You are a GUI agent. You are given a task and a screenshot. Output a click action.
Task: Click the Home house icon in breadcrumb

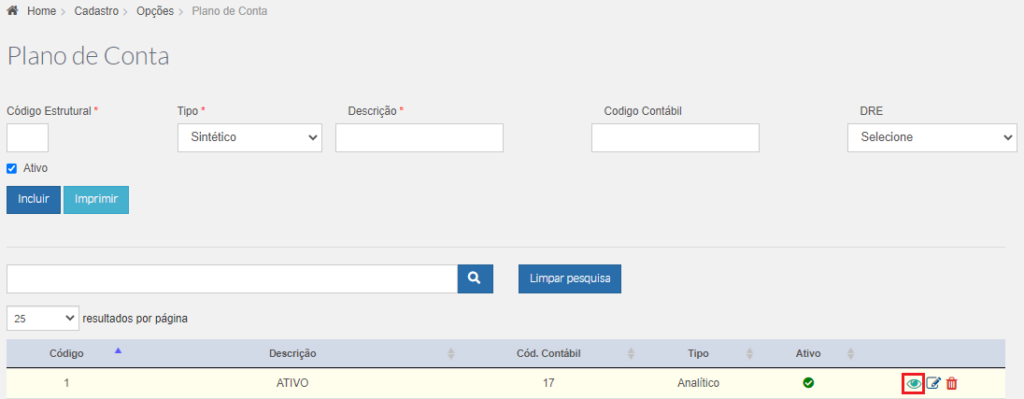[x=12, y=11]
